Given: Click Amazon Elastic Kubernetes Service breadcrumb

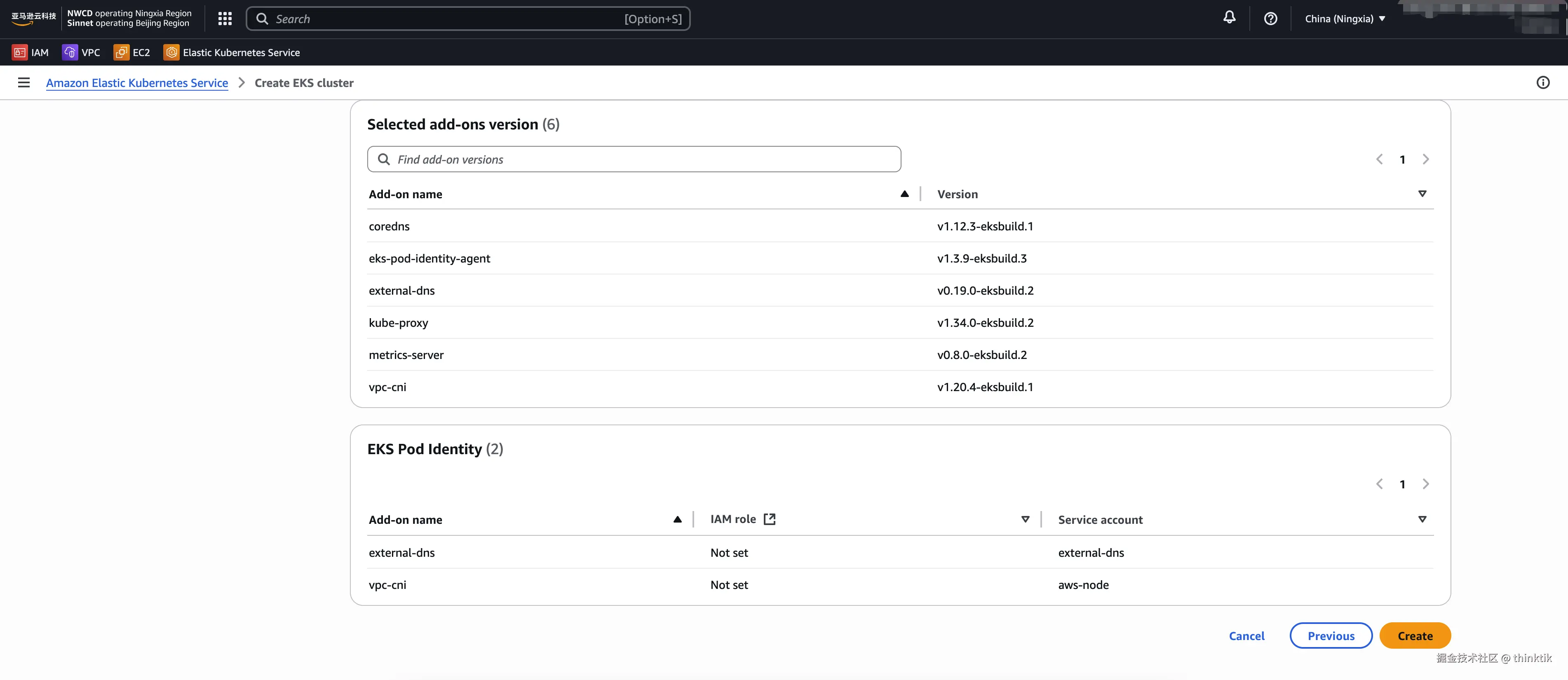Looking at the screenshot, I should click(137, 83).
